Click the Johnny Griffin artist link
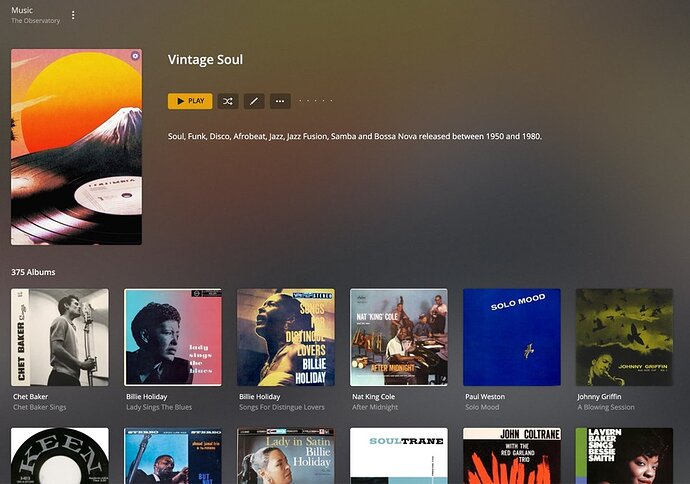This screenshot has width=690, height=484. coord(599,396)
